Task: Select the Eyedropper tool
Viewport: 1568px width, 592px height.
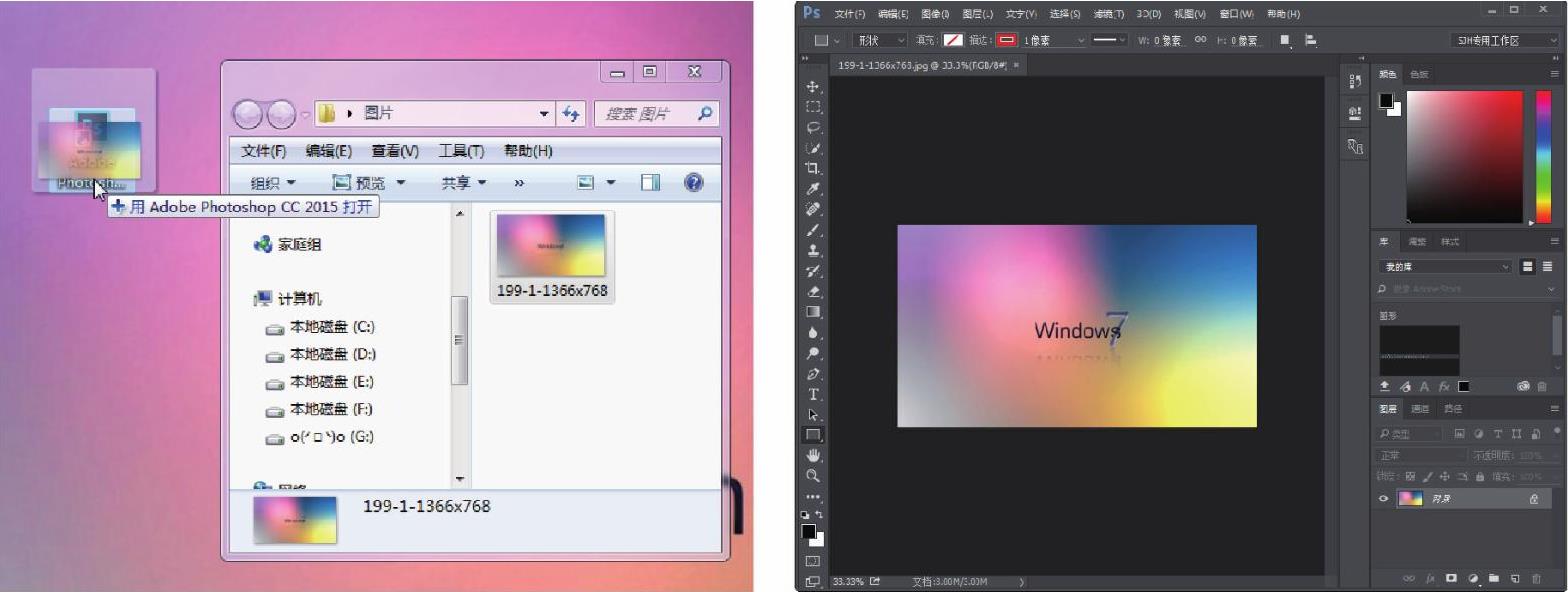Action: coord(813,188)
